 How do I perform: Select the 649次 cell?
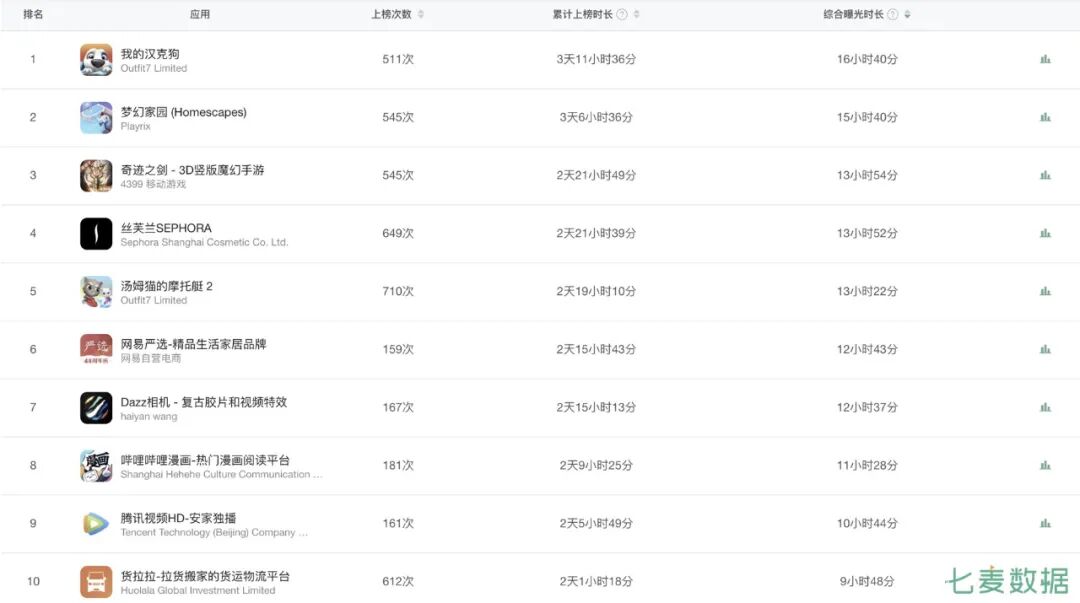point(398,233)
